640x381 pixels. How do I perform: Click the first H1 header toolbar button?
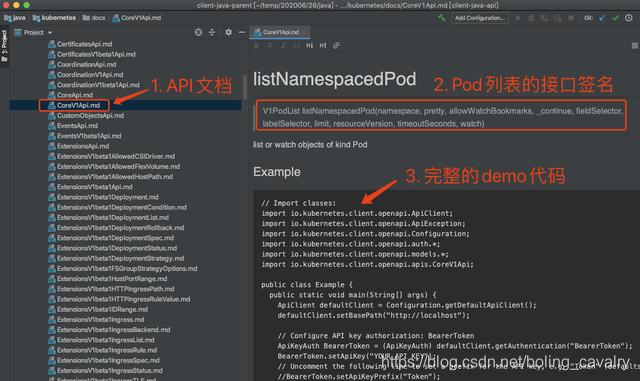pyautogui.click(x=309, y=45)
